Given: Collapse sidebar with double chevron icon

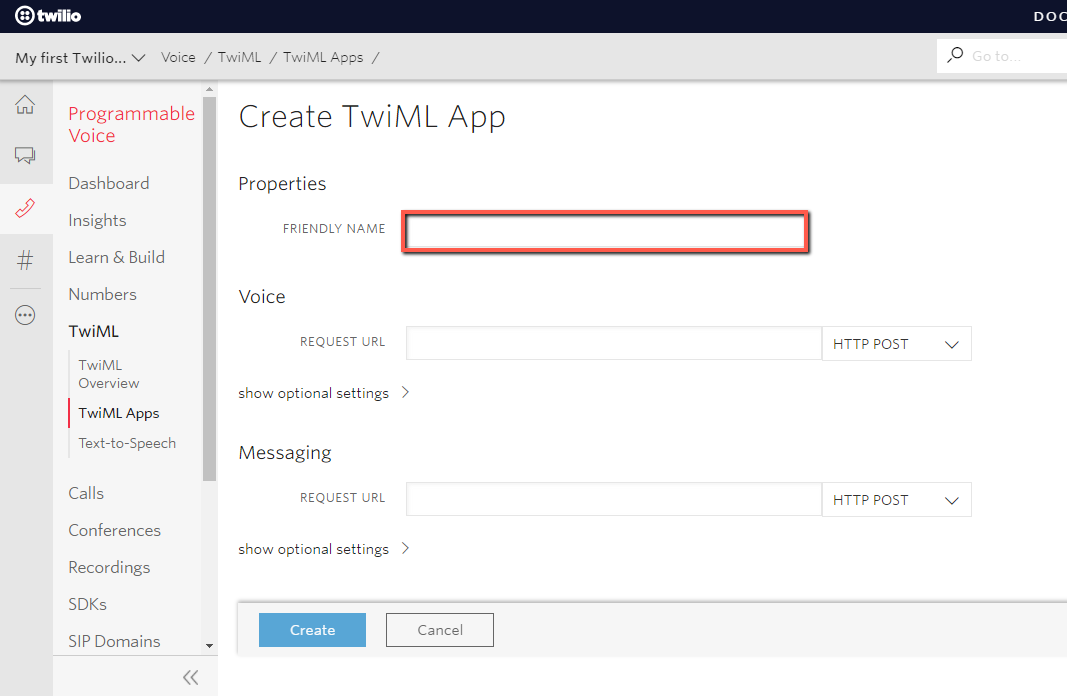Looking at the screenshot, I should pyautogui.click(x=191, y=677).
